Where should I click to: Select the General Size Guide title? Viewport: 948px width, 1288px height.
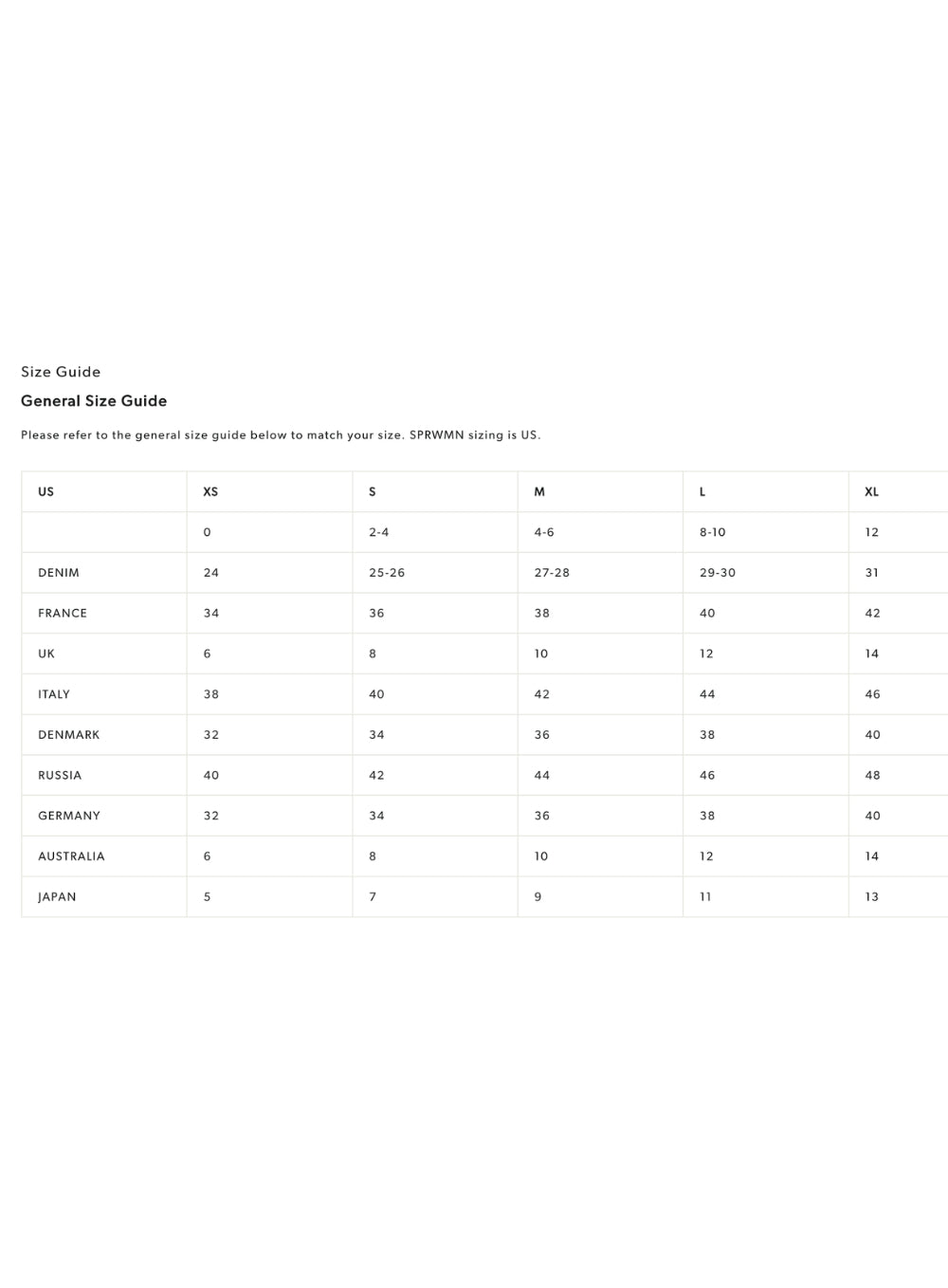tap(94, 401)
